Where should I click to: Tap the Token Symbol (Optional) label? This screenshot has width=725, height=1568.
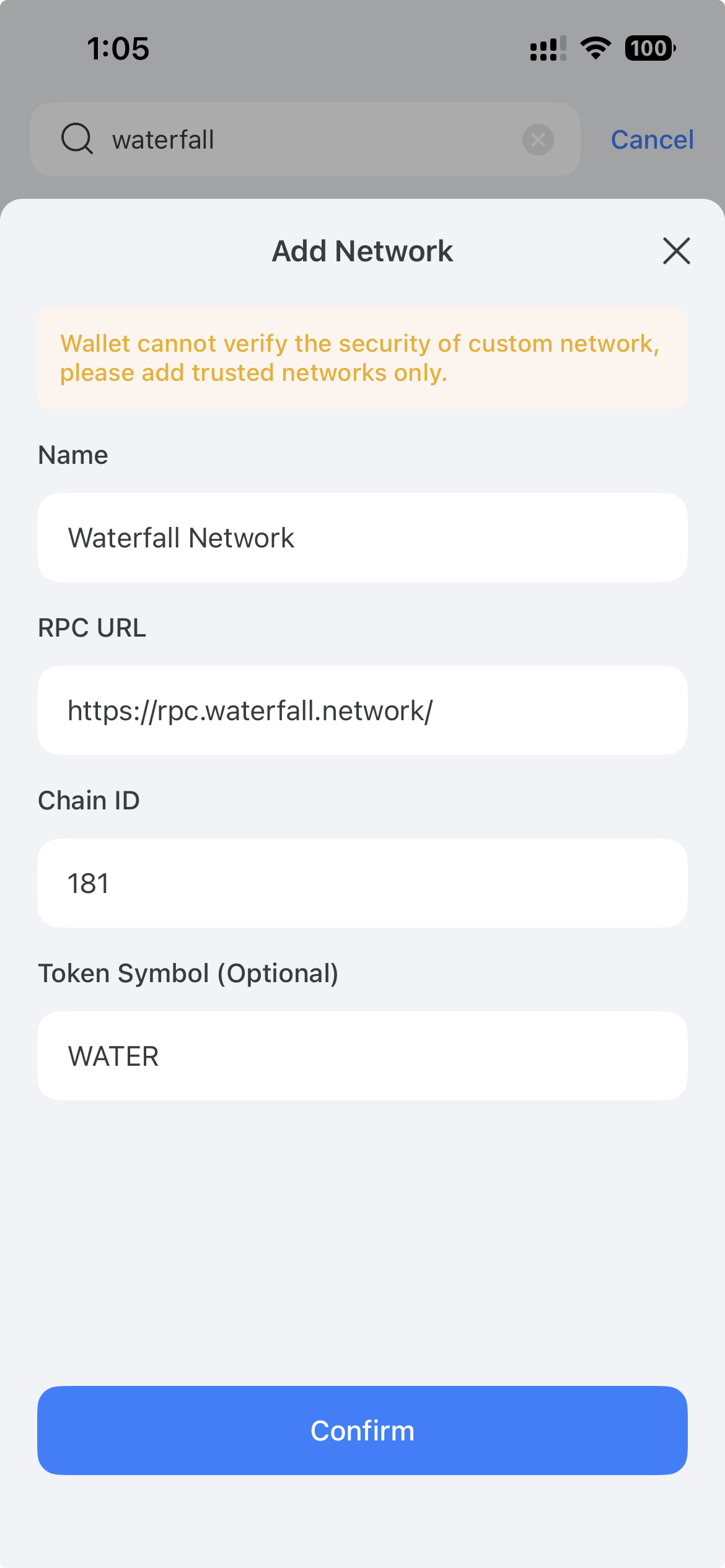(x=188, y=973)
